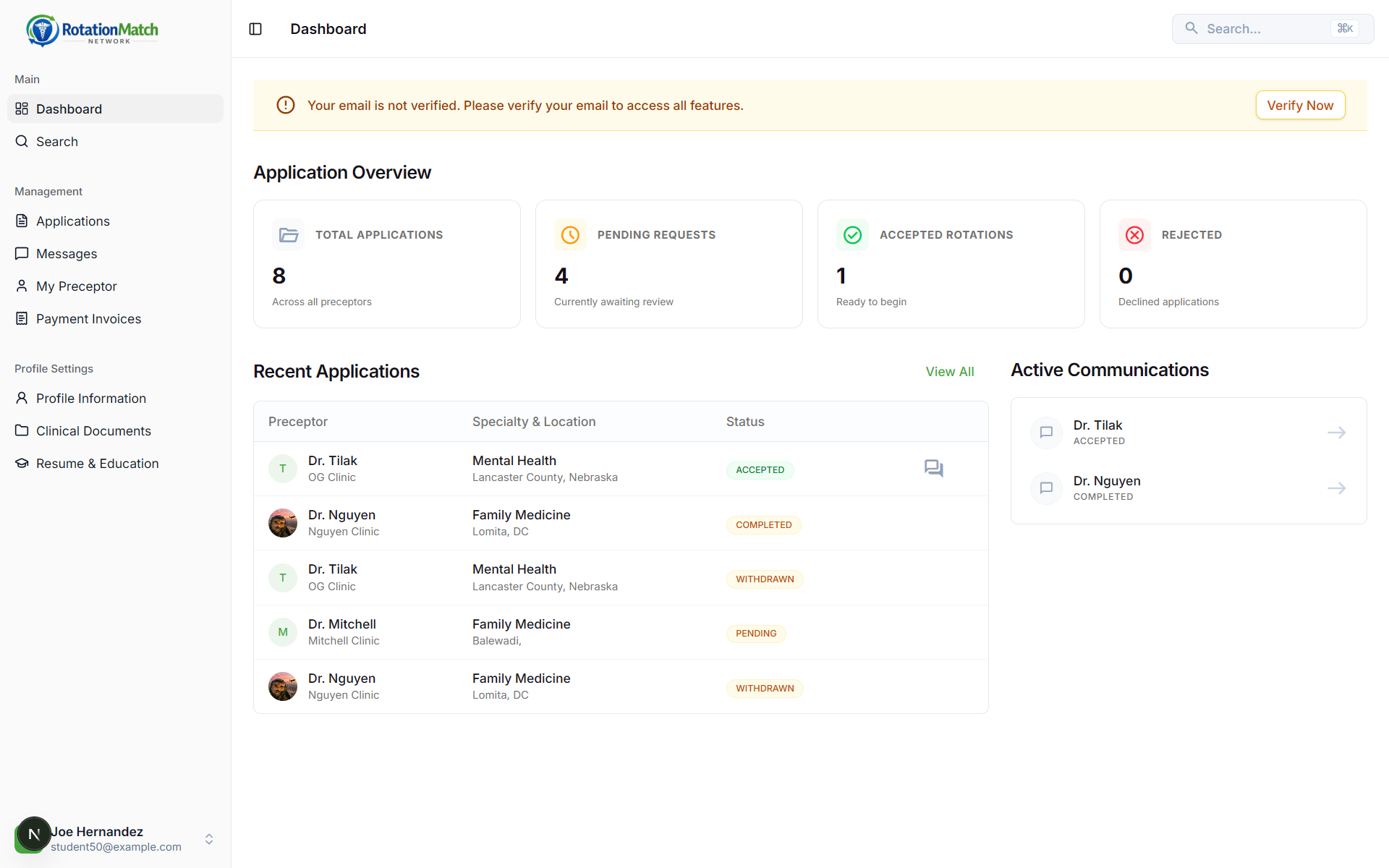Open Dr. Nguyen communication arrow
The image size is (1389, 868).
click(1336, 488)
